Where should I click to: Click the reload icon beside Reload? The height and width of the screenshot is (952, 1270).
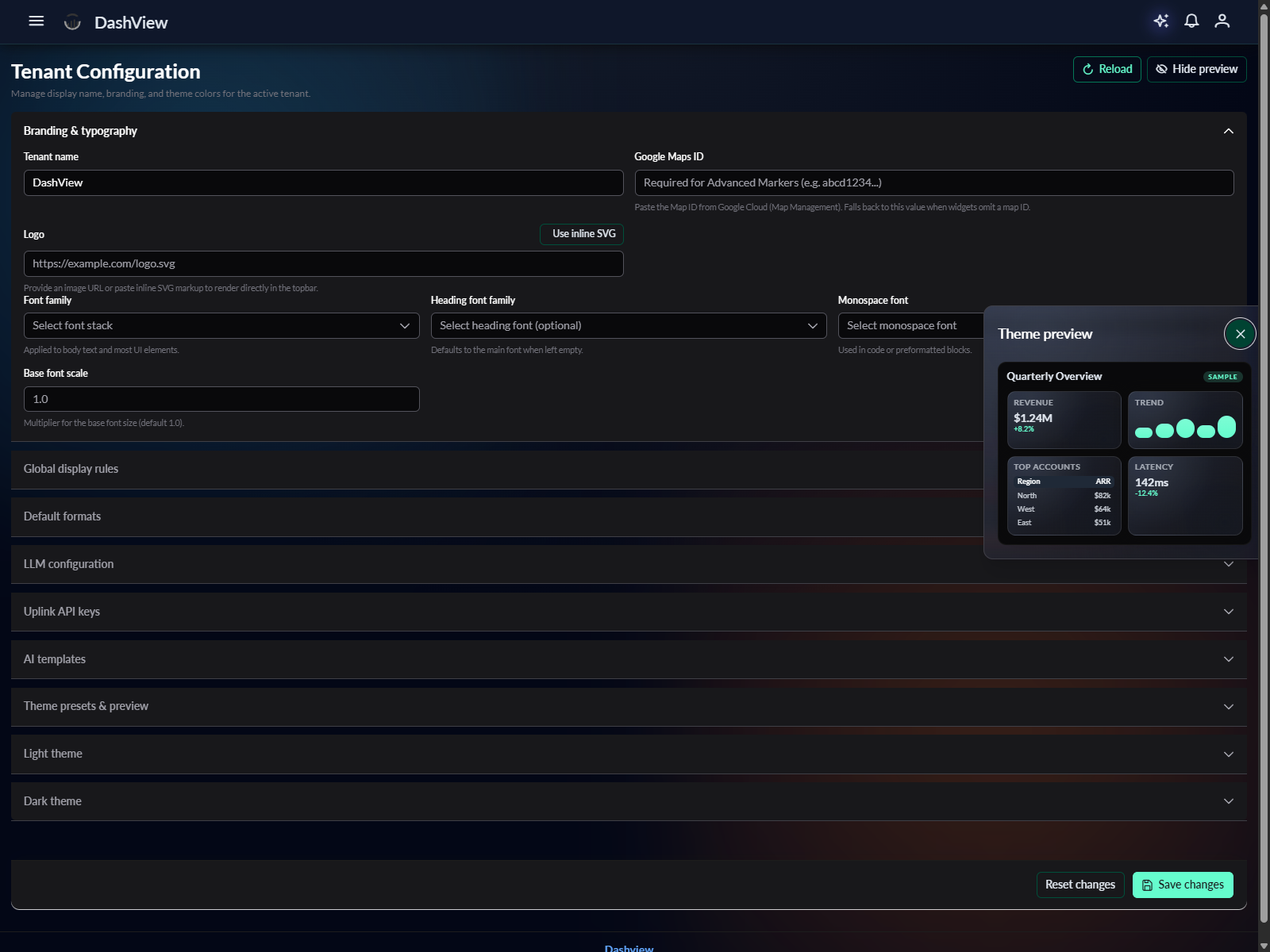1087,69
